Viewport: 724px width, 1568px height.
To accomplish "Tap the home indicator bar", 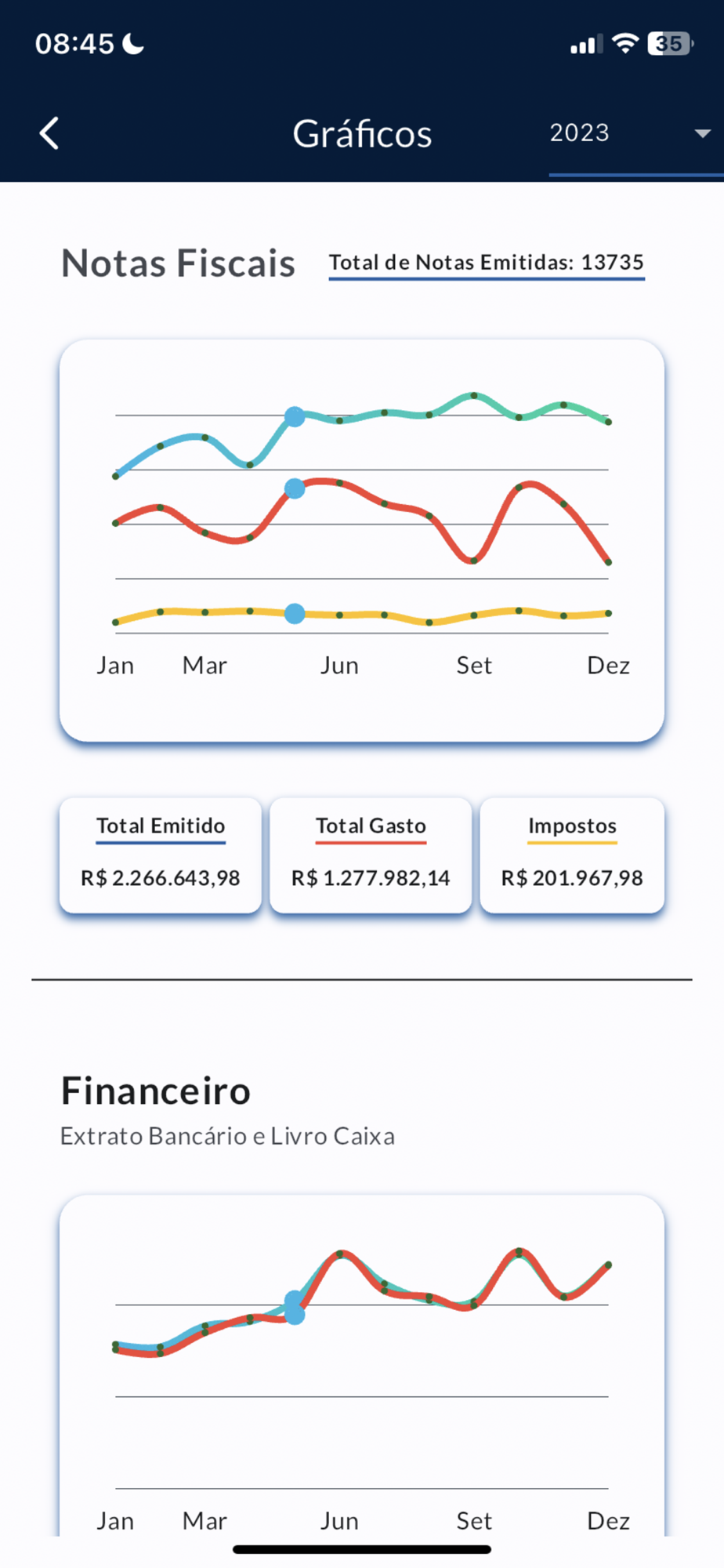I will [x=362, y=1549].
